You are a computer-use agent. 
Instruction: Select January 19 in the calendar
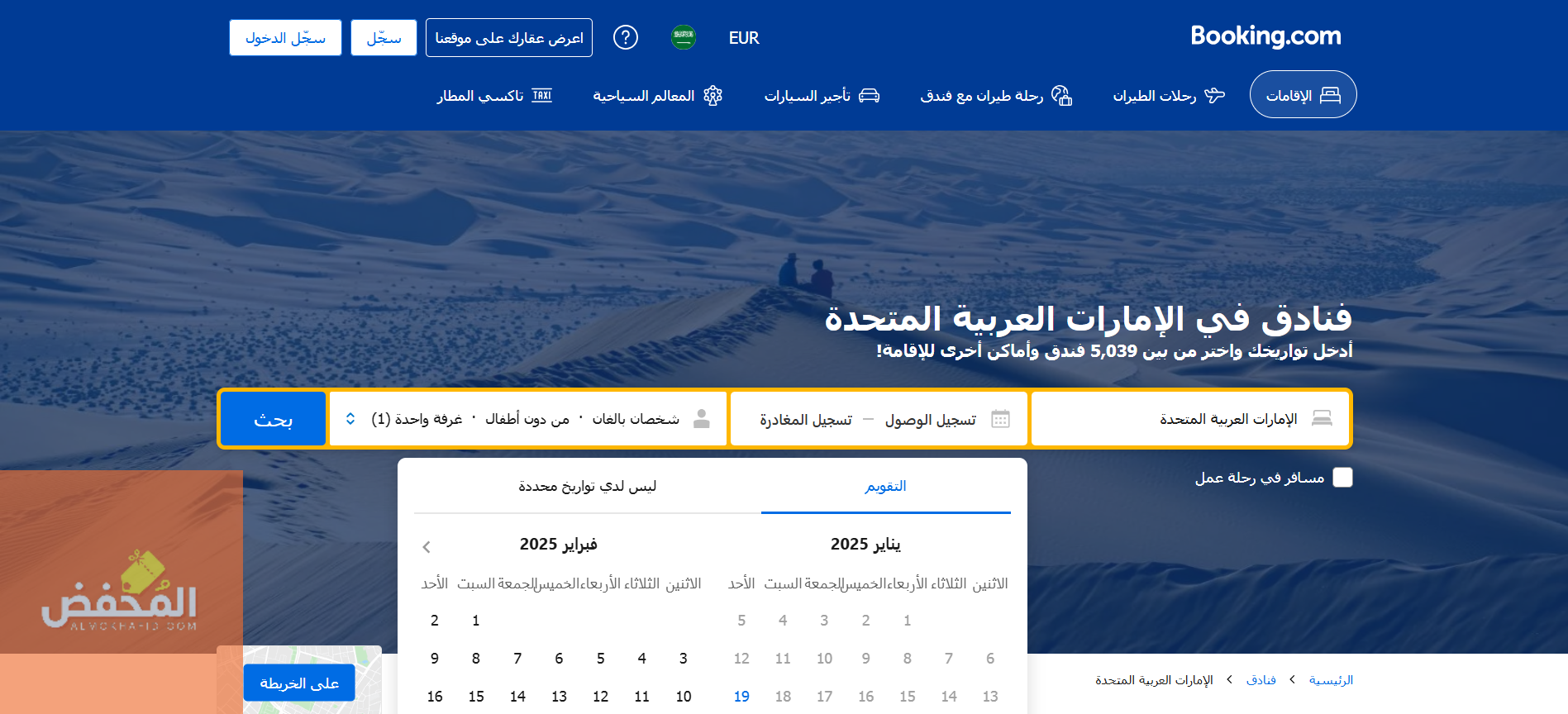click(741, 697)
